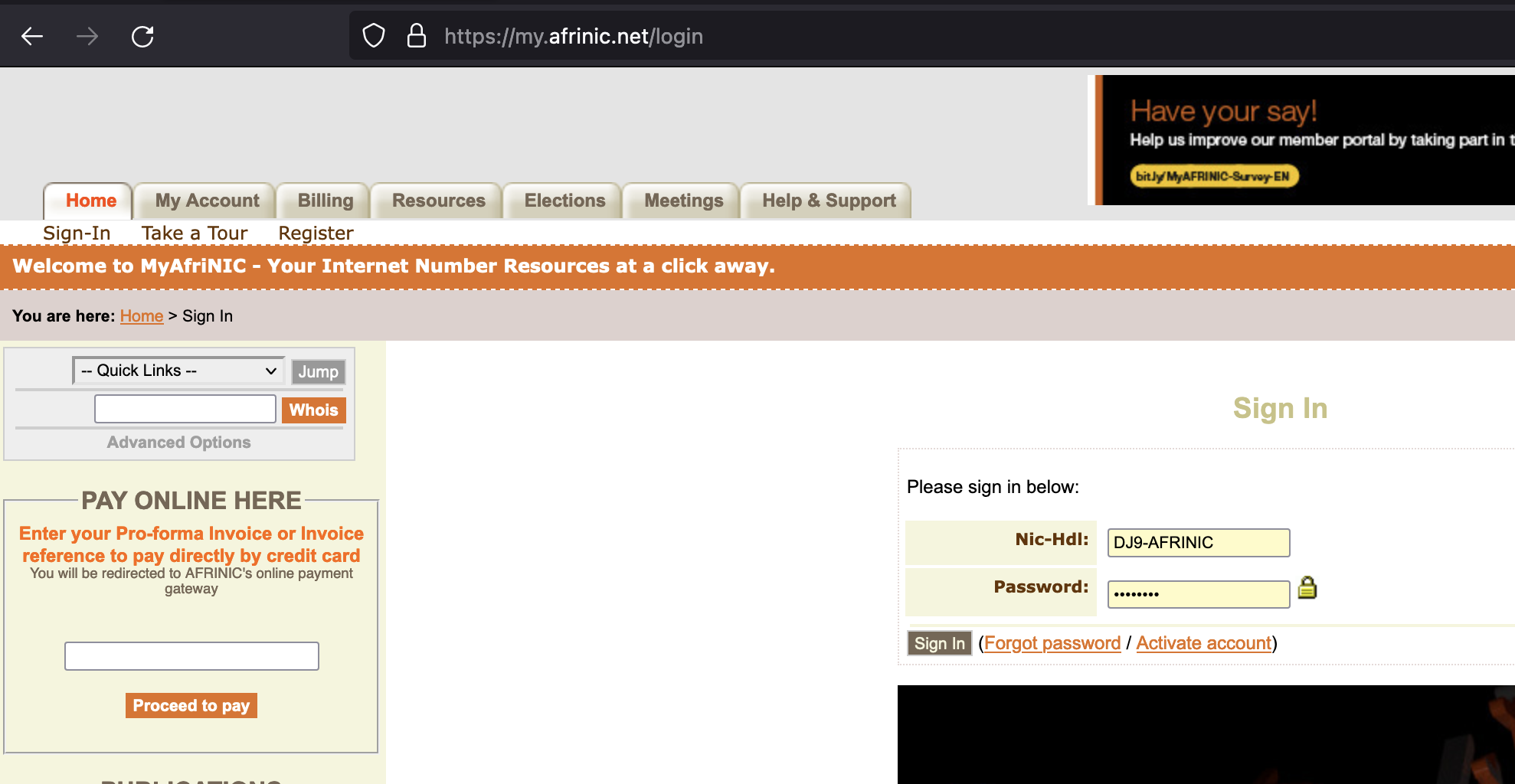Focus the browser address bar URL

[574, 36]
